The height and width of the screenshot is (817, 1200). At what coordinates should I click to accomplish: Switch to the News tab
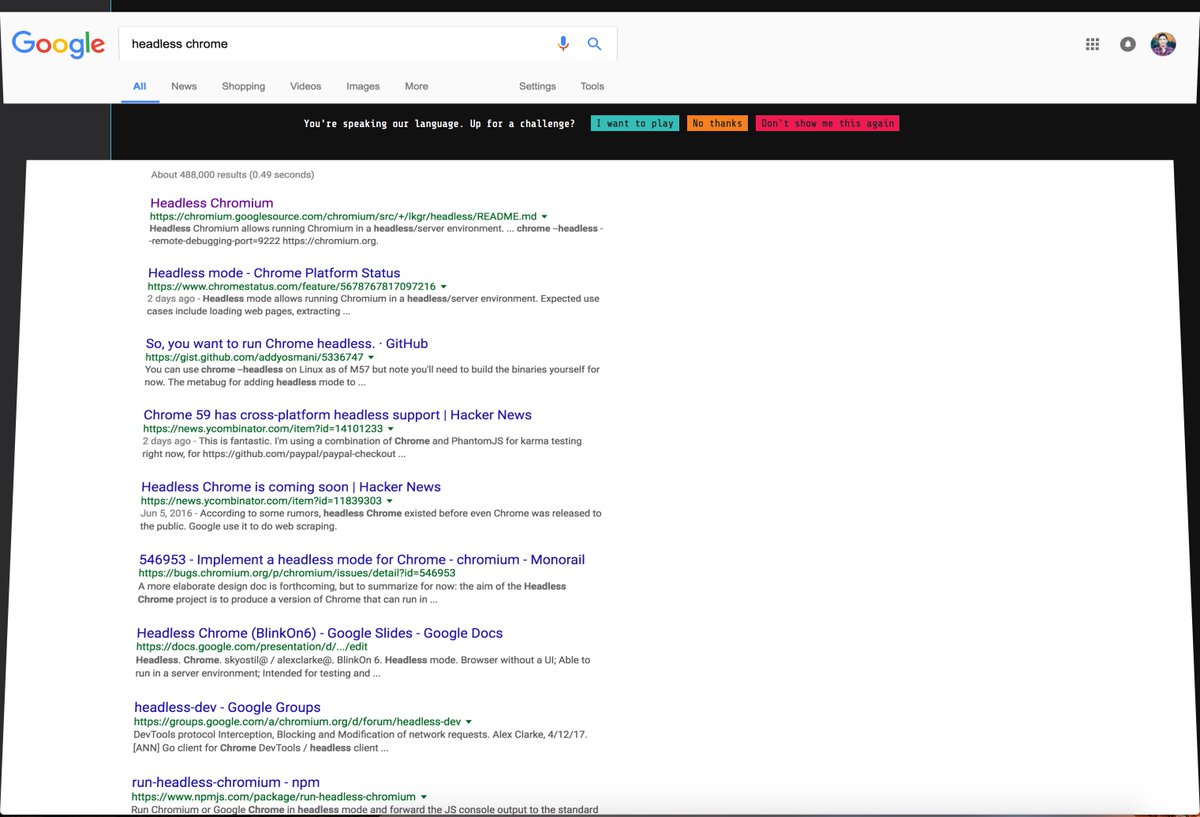tap(184, 86)
